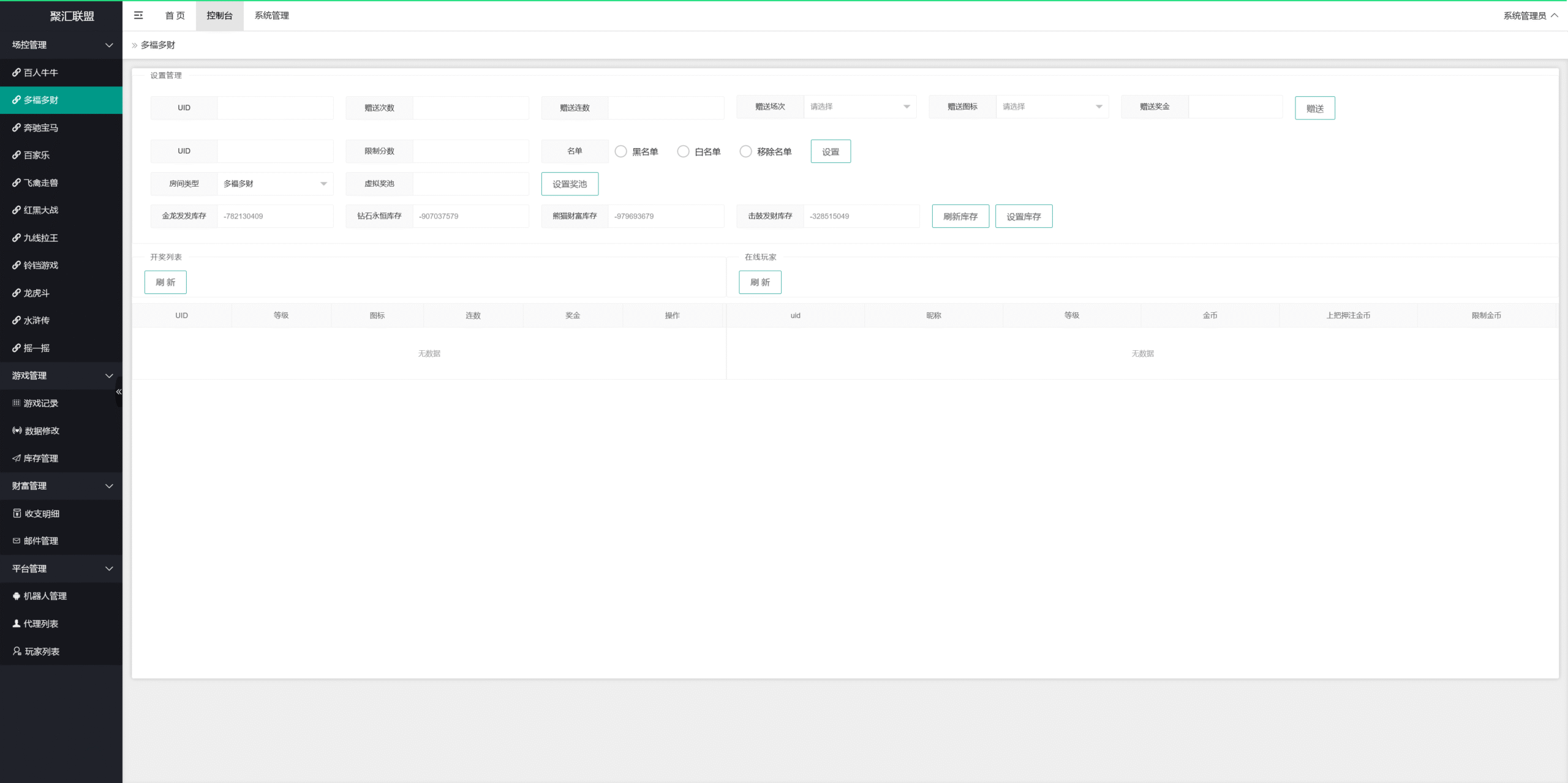Open 邮件管理 with the envelope icon

coord(40,541)
